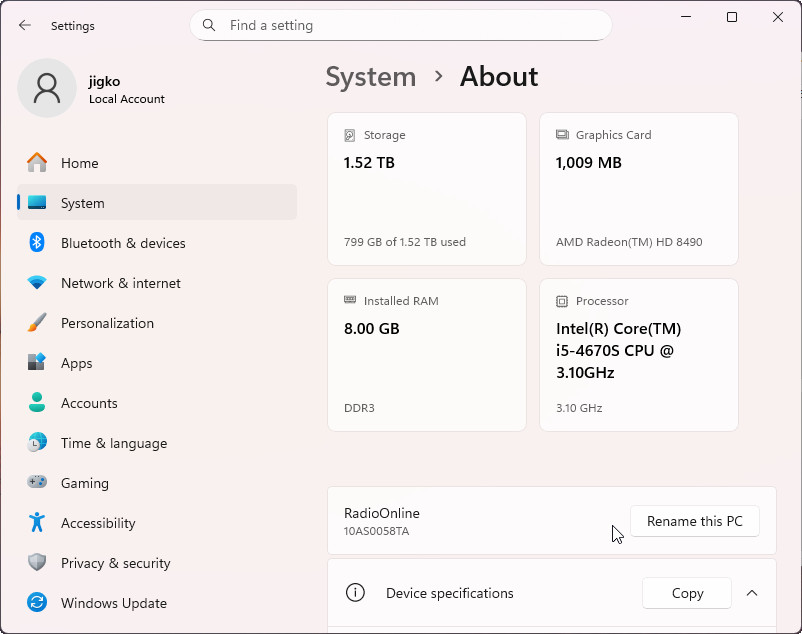Viewport: 802px width, 634px height.
Task: Go to Accounts settings
Action: pyautogui.click(x=89, y=403)
